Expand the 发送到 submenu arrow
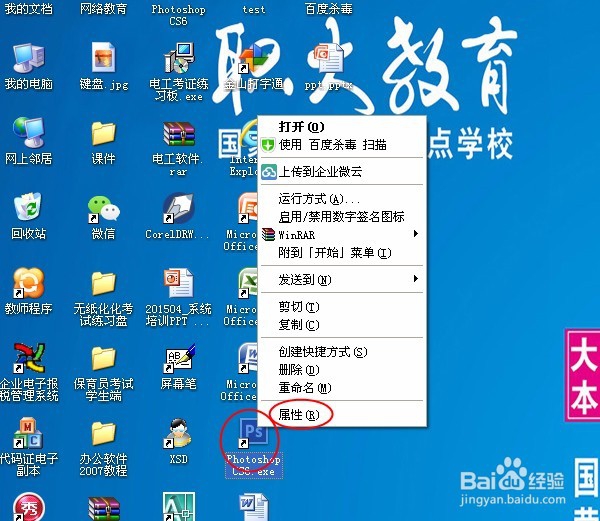This screenshot has height=521, width=600. pyautogui.click(x=416, y=278)
